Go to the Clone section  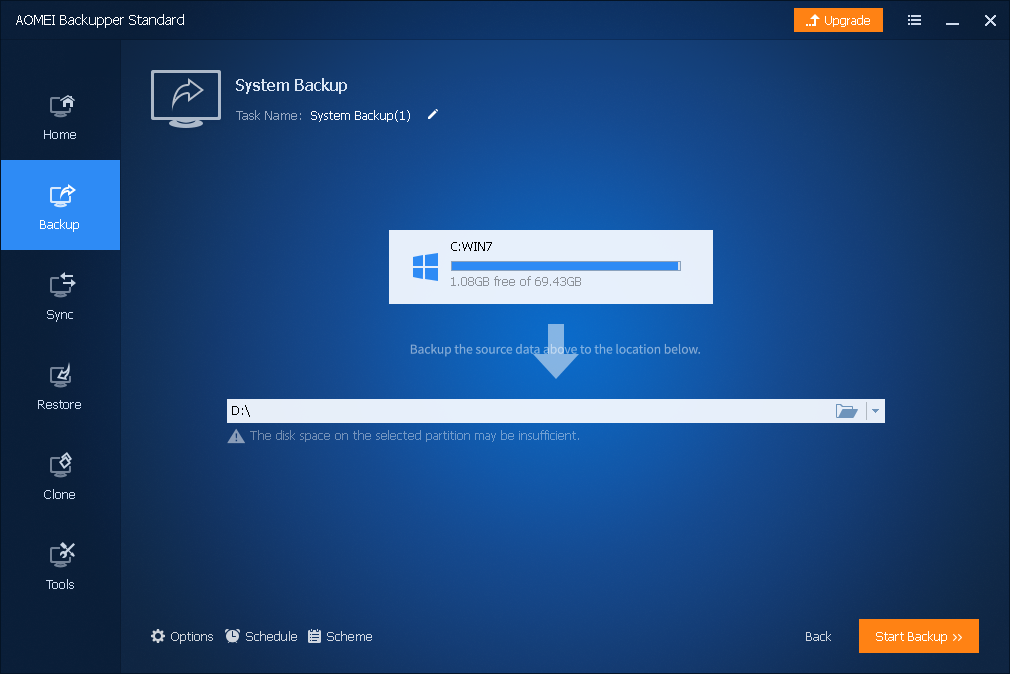point(60,476)
